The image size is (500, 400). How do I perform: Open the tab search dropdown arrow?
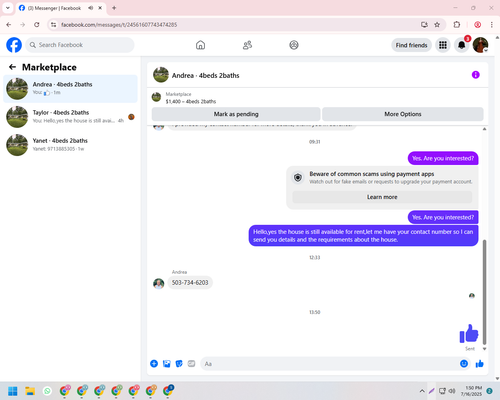click(x=8, y=8)
